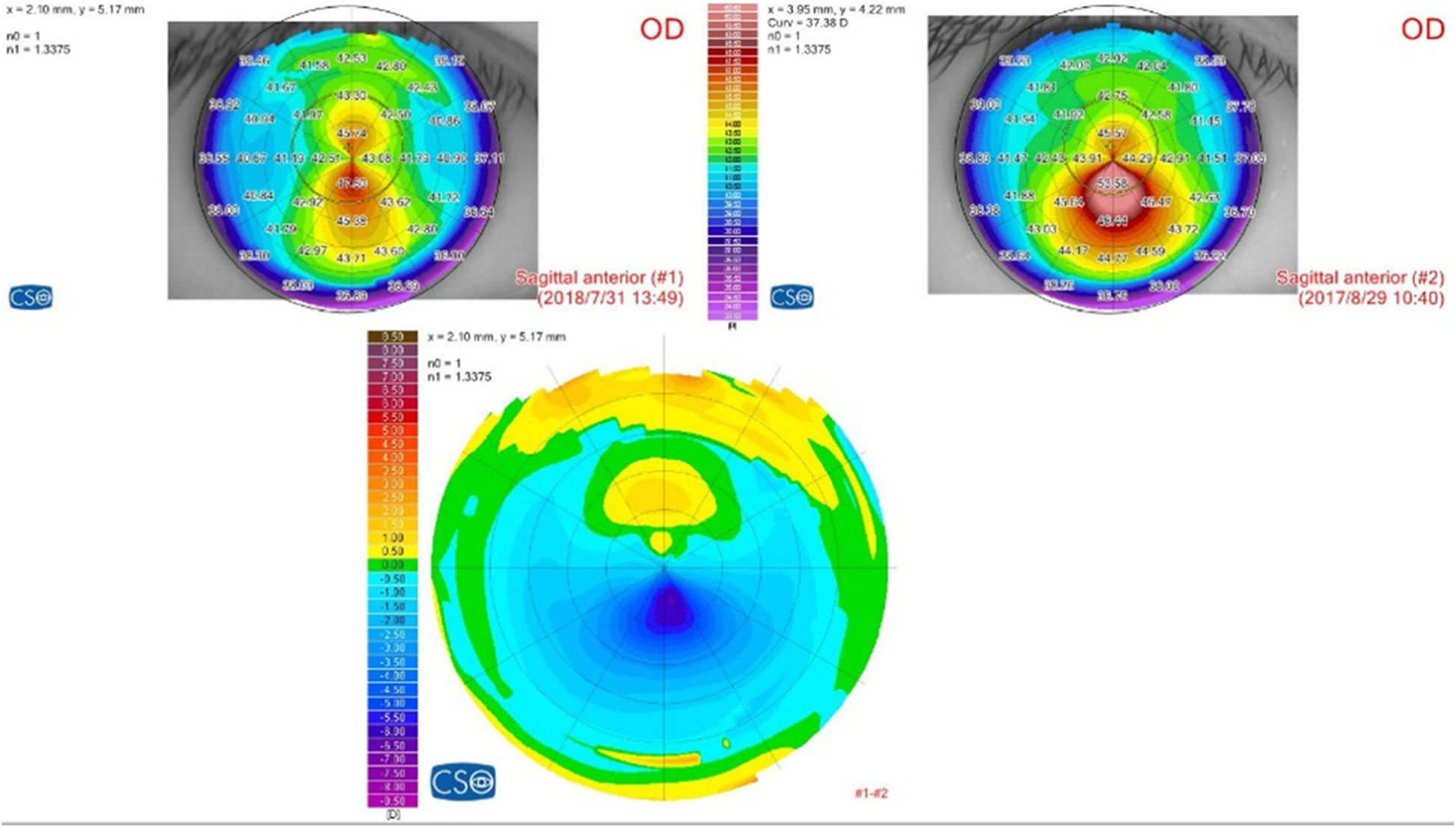Click the CSO logo beside map #1
Screen dimensions: 1456x828
(x=31, y=297)
